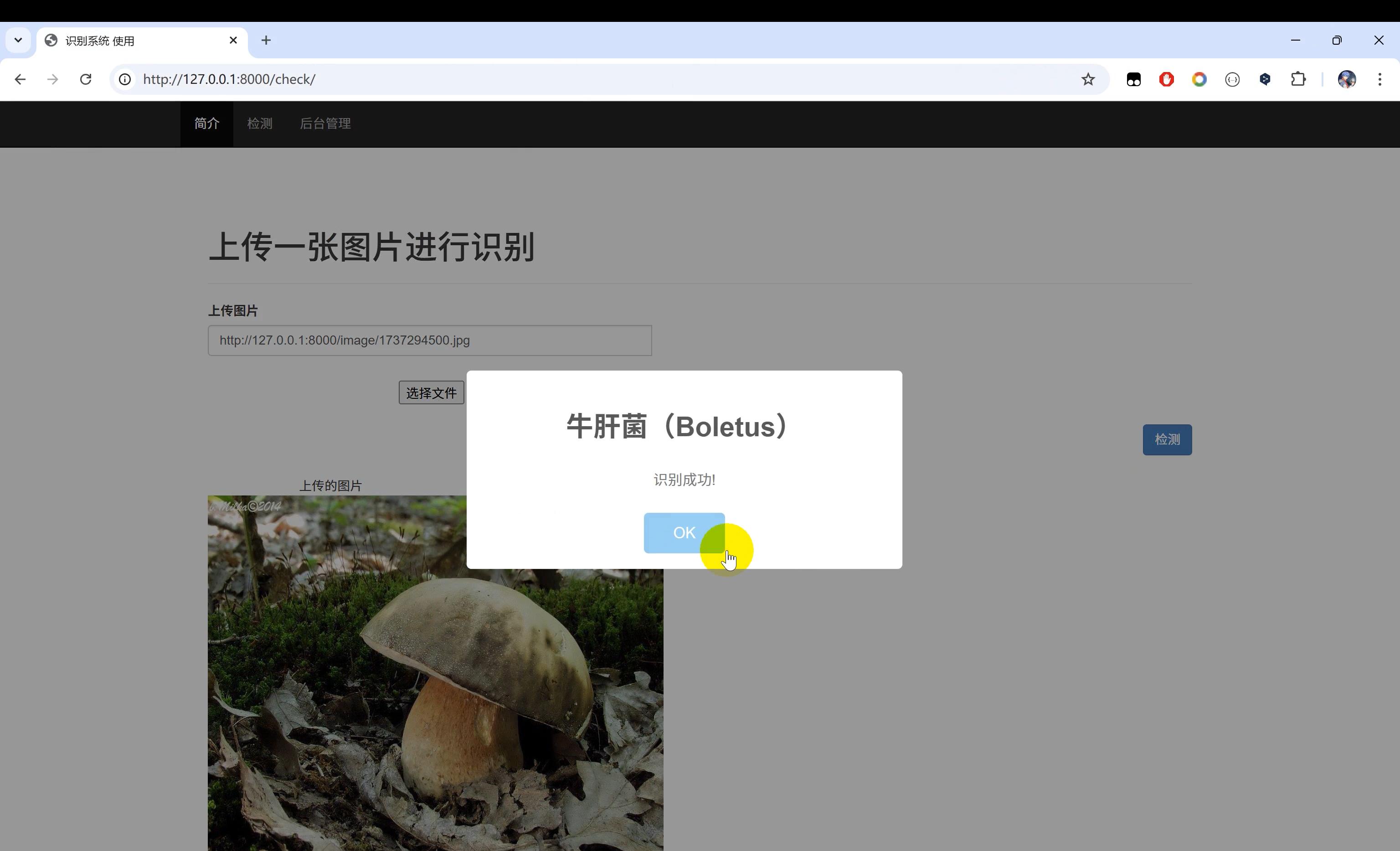Viewport: 1400px width, 851px height.
Task: Reload the current page
Action: 86,79
